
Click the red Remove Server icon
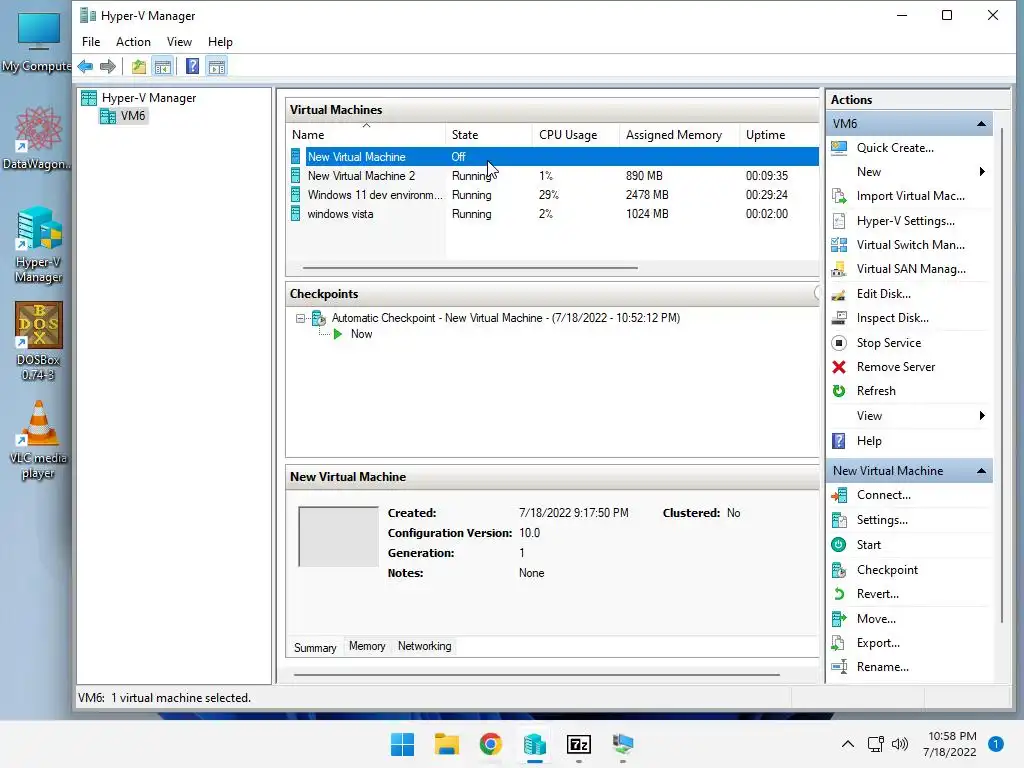click(839, 367)
